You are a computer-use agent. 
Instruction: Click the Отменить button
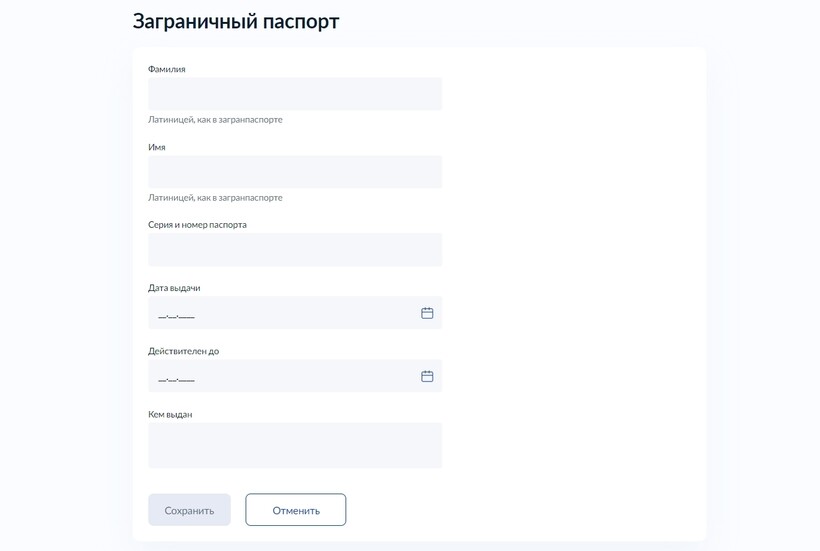point(295,510)
